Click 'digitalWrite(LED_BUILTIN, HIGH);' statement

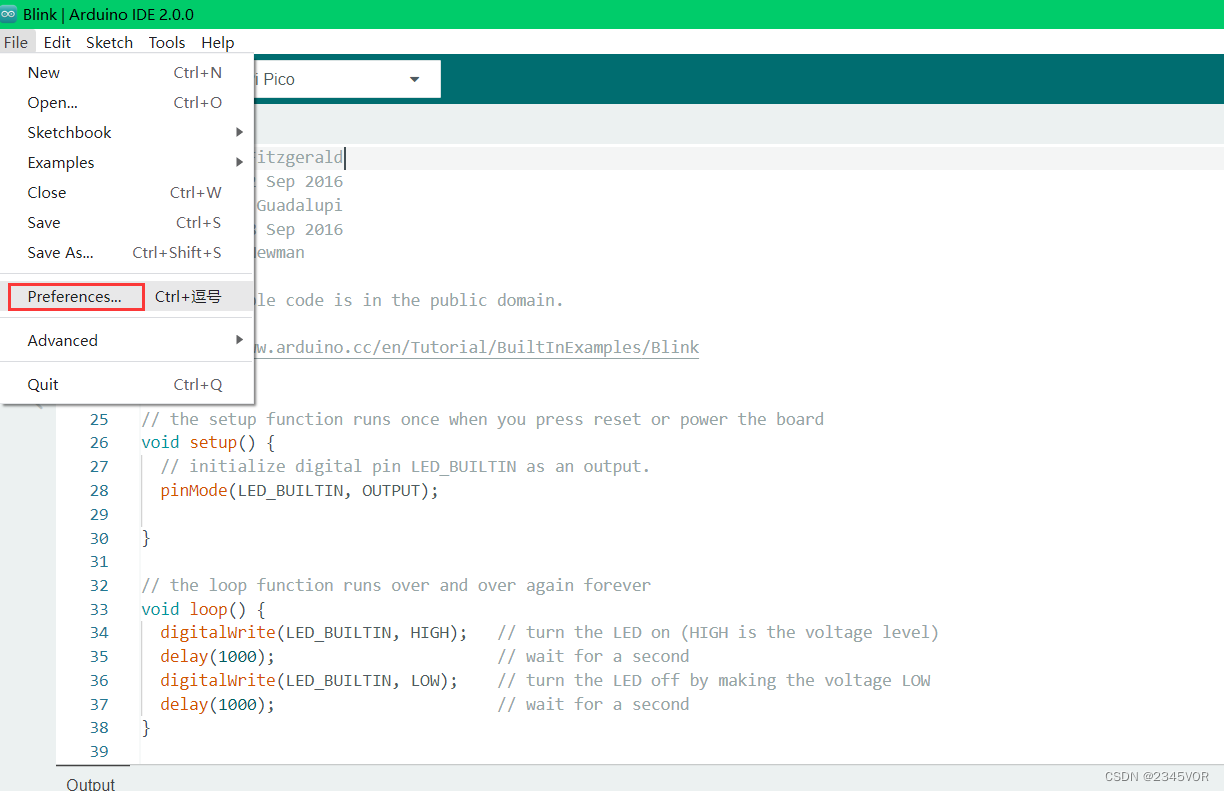tap(314, 633)
